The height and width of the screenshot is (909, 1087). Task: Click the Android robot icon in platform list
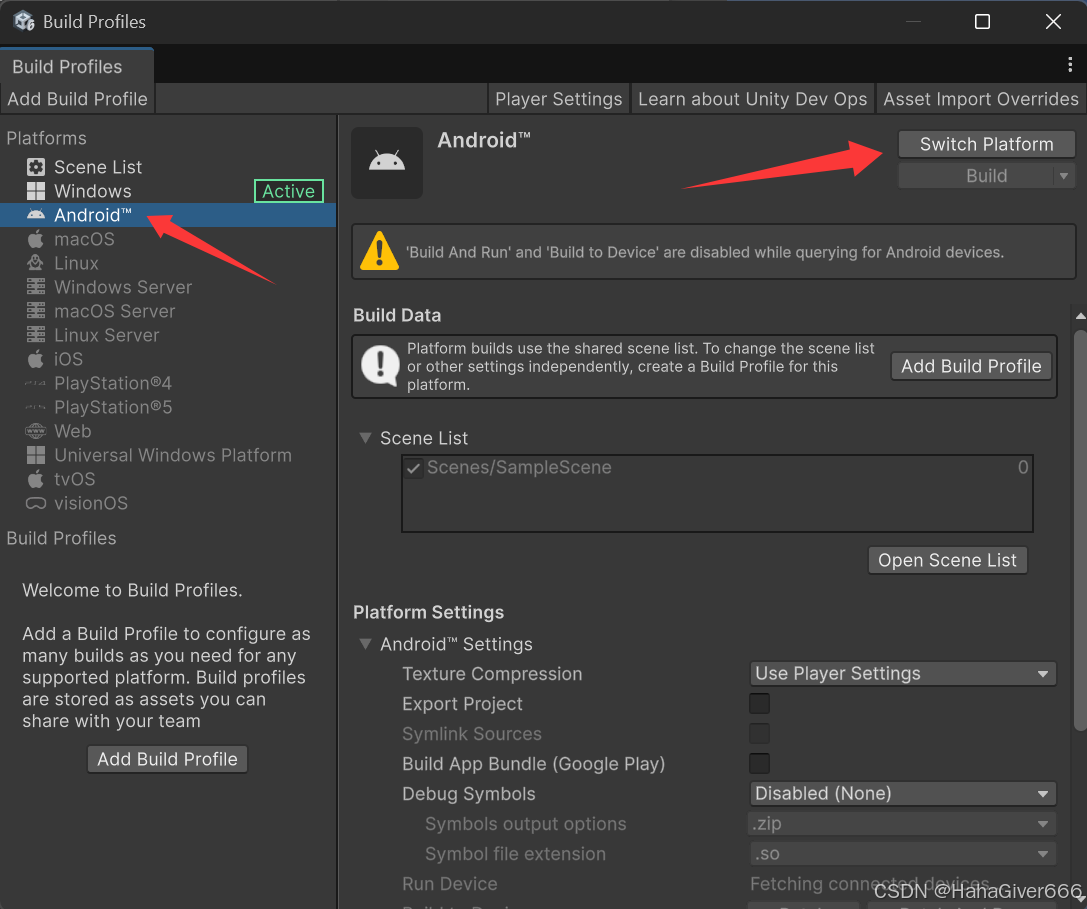click(36, 215)
